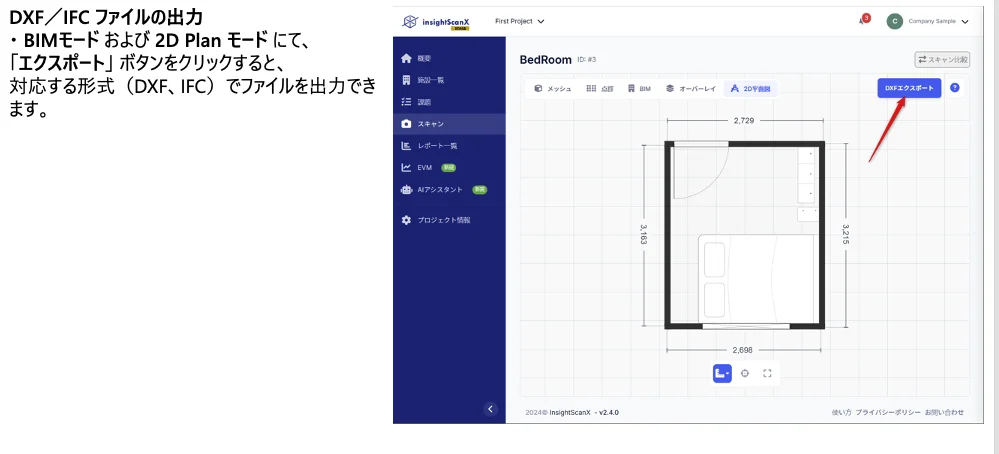Click the DXFエクスポート button
999x454 pixels.
(x=909, y=89)
